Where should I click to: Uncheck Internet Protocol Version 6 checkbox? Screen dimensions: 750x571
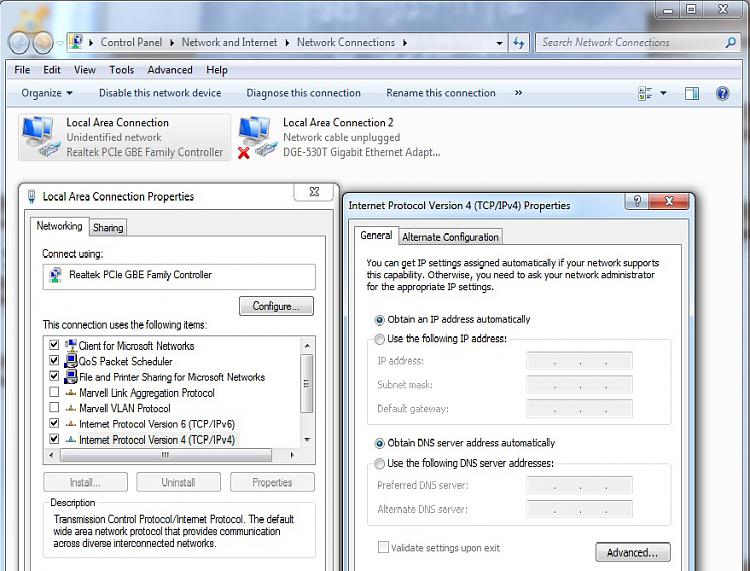(x=54, y=423)
